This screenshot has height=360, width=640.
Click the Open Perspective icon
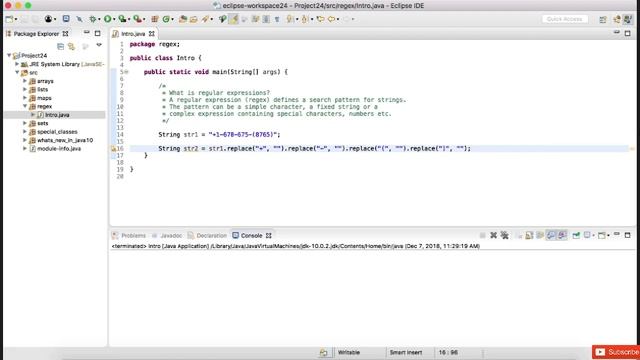[x=603, y=19]
